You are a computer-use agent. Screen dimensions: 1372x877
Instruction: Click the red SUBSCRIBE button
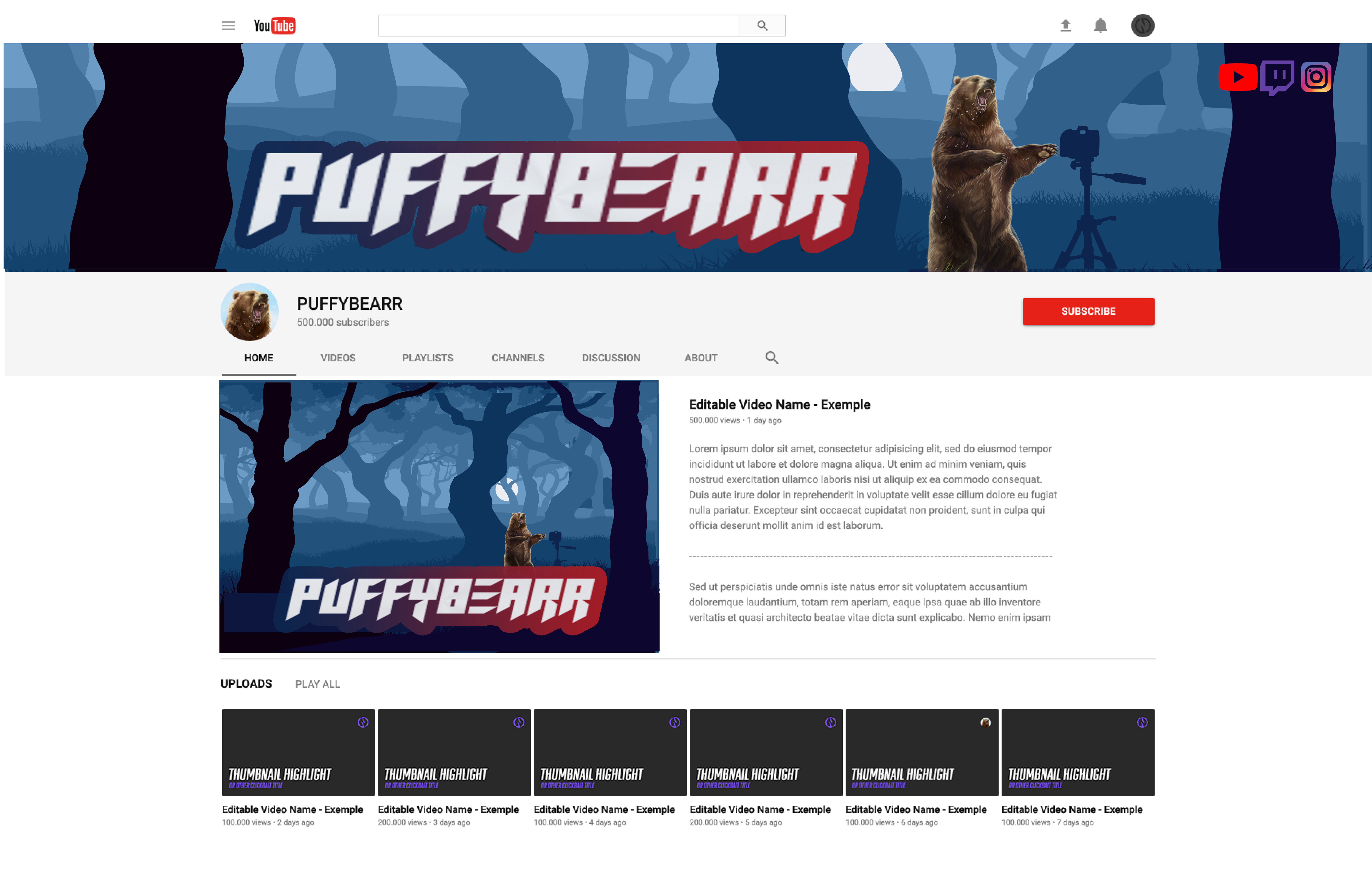[x=1088, y=312]
